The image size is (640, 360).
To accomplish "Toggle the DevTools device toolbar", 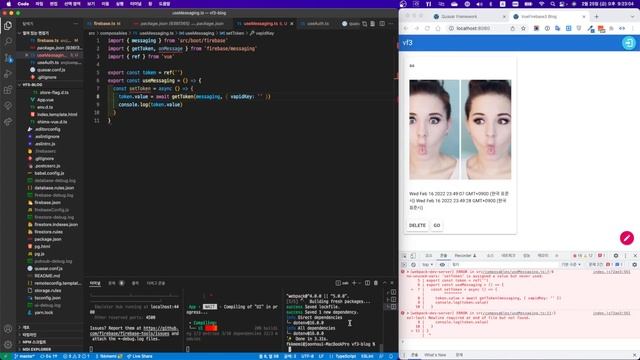I will point(413,256).
